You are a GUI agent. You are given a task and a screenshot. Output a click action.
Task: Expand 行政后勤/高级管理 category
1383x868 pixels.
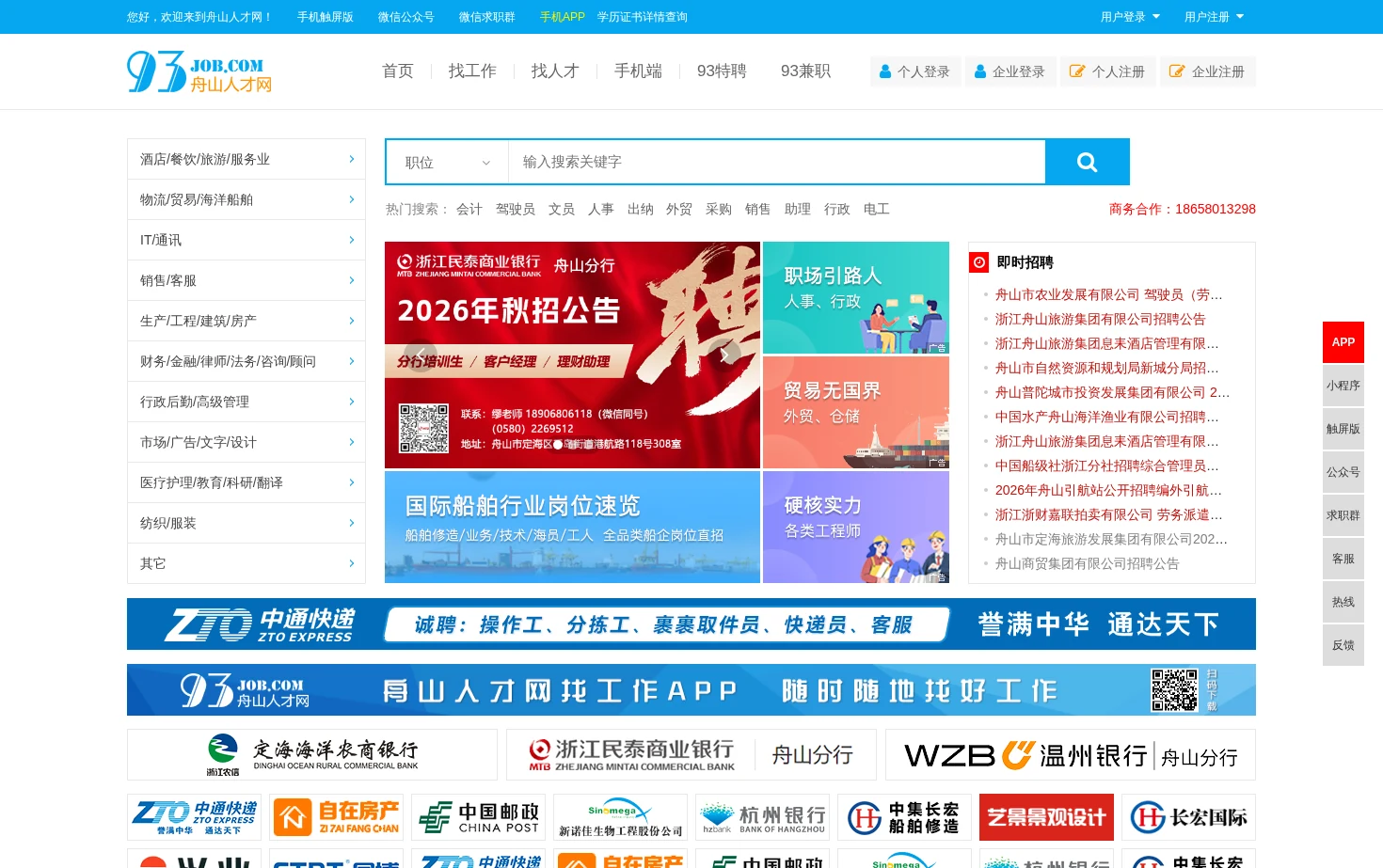[x=246, y=402]
